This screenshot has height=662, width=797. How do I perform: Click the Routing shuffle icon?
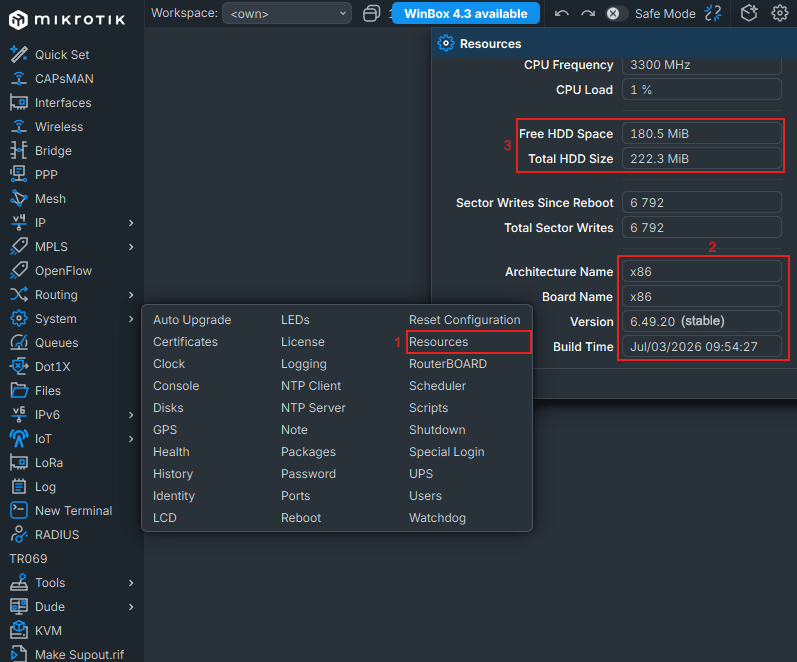(19, 294)
